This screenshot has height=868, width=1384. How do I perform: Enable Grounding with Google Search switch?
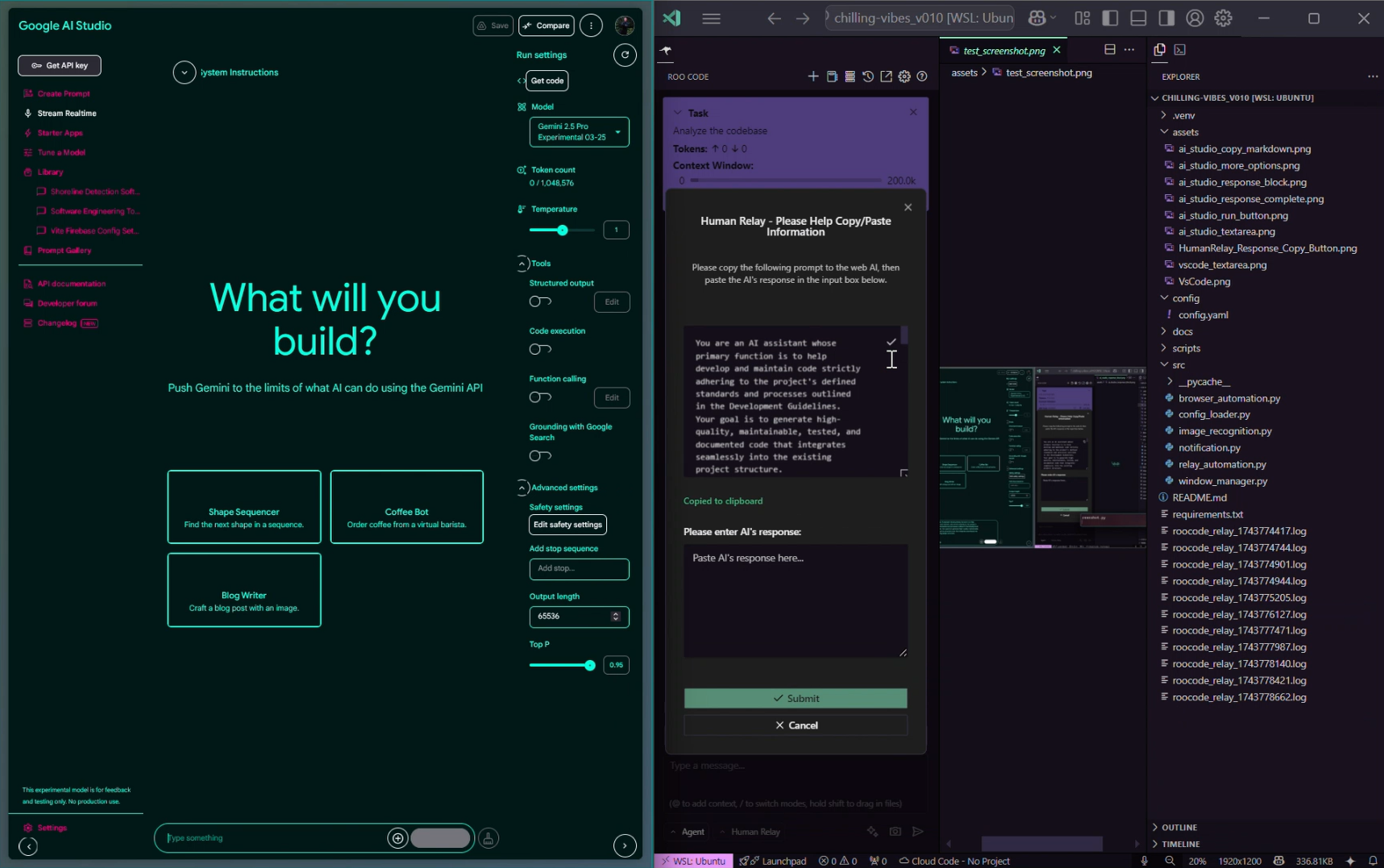[540, 455]
